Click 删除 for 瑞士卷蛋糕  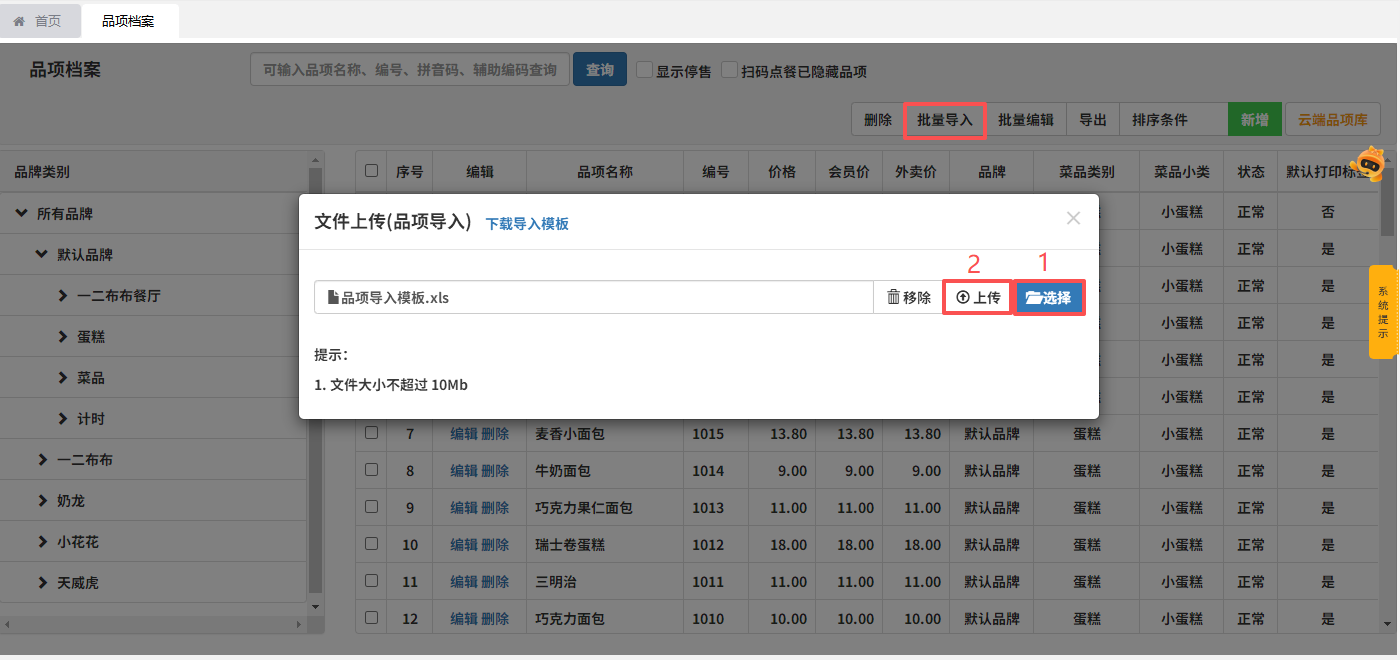(495, 545)
